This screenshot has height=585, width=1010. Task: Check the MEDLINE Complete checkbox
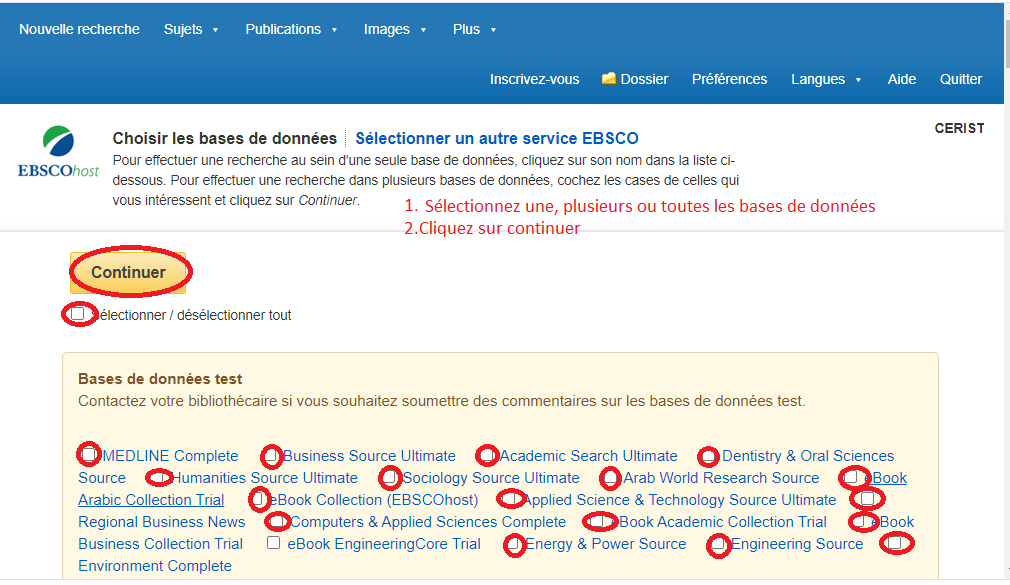coord(89,455)
